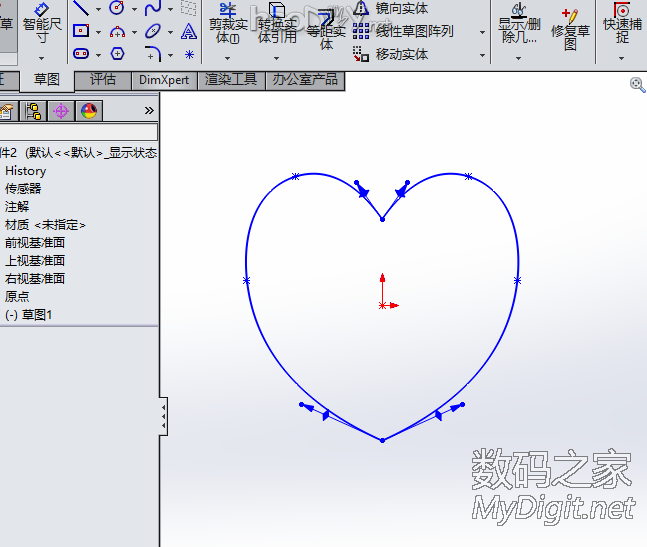The width and height of the screenshot is (647, 547).
Task: Select the Polygon sketch tool
Action: click(x=117, y=54)
